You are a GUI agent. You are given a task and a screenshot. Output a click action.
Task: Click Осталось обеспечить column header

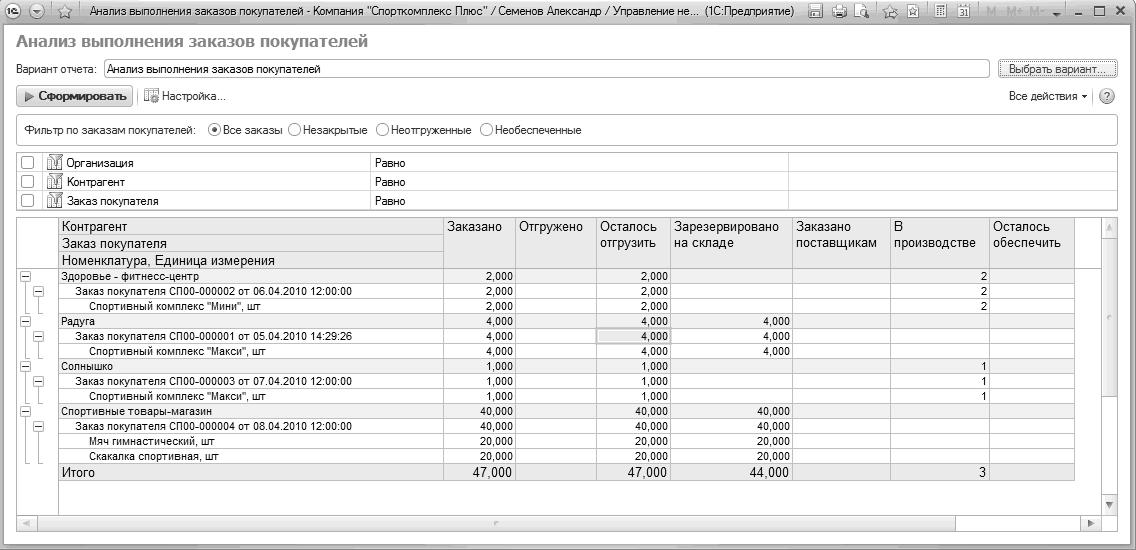pos(1032,243)
